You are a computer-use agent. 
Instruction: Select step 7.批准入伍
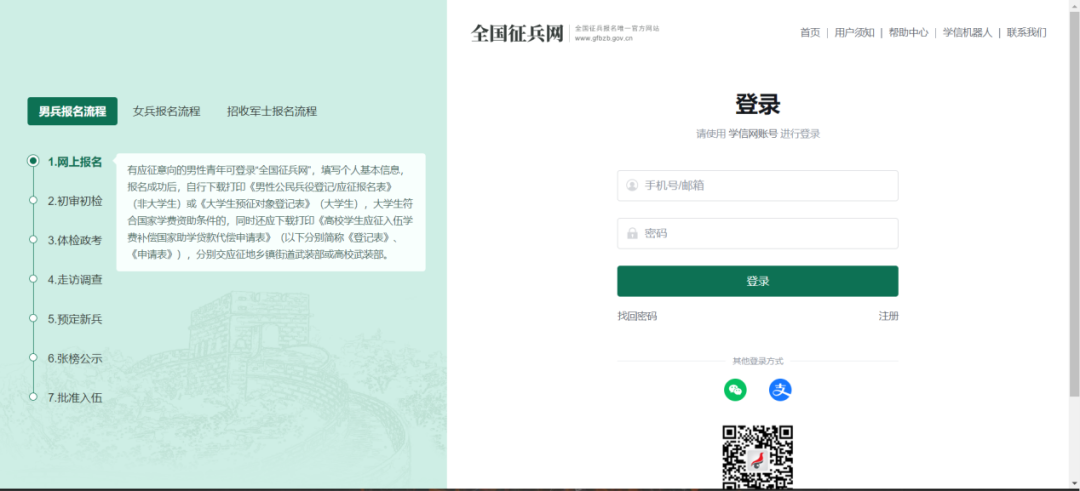tap(74, 397)
